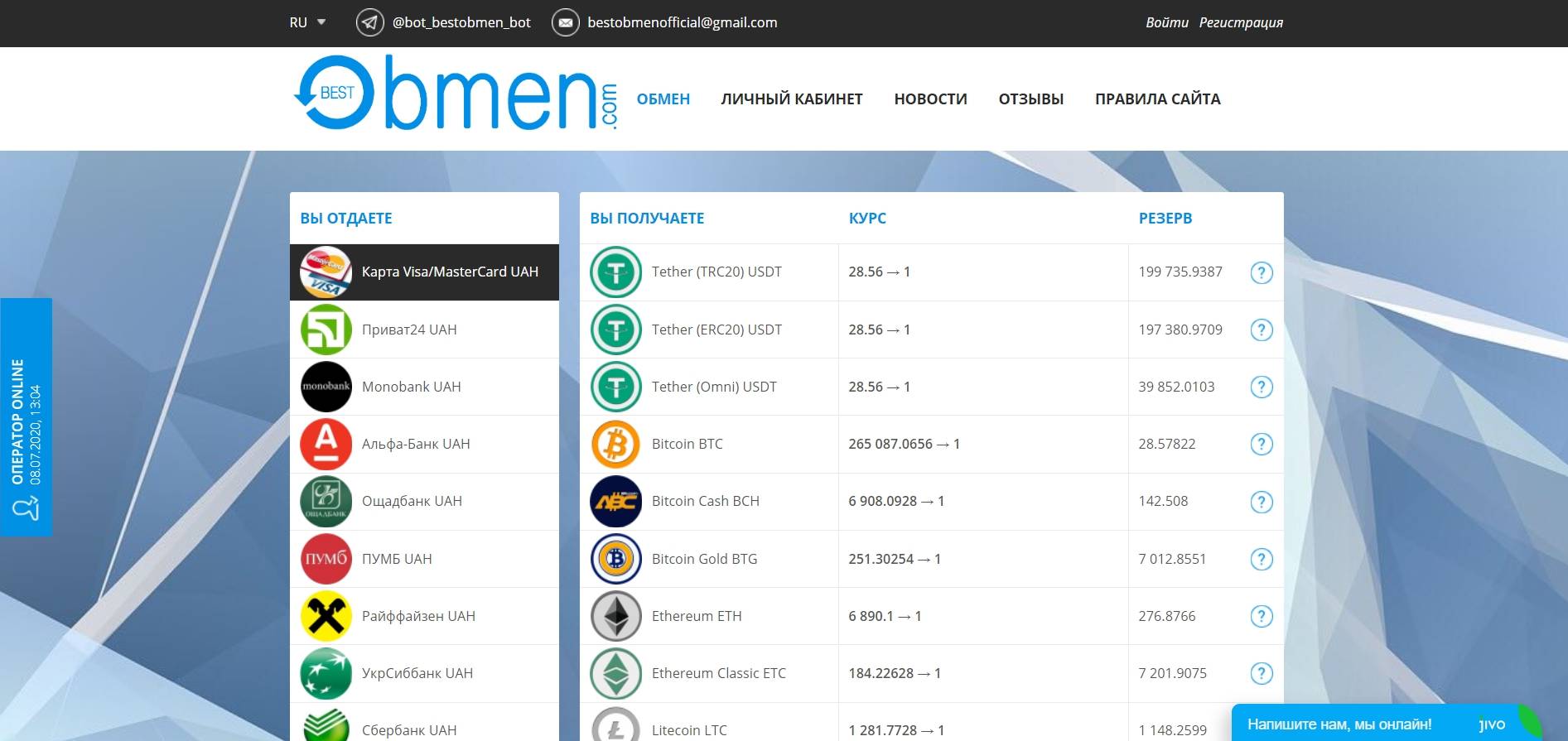Select the Приват24 UAH green icon

[x=326, y=330]
